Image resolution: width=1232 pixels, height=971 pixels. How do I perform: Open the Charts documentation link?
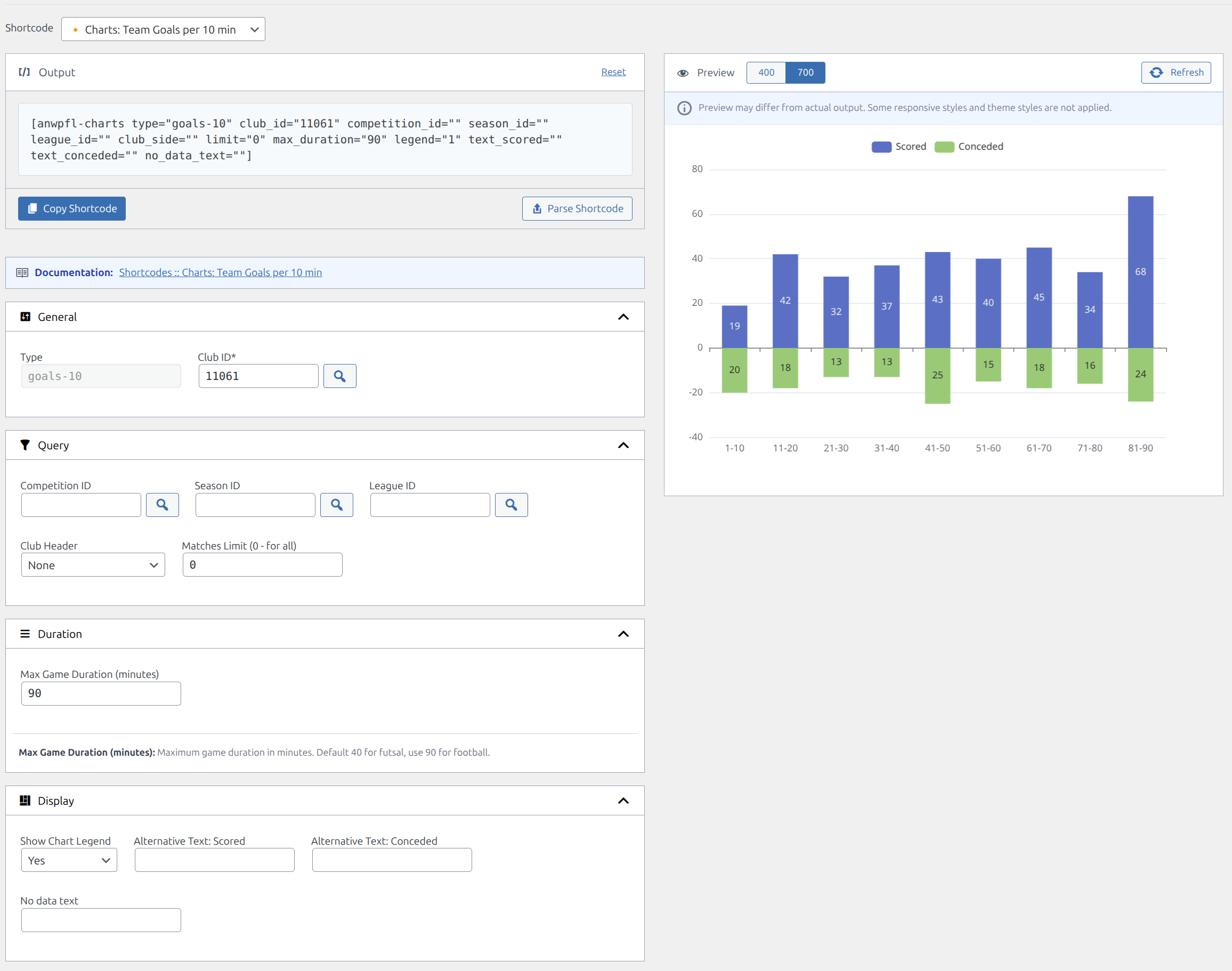[220, 272]
